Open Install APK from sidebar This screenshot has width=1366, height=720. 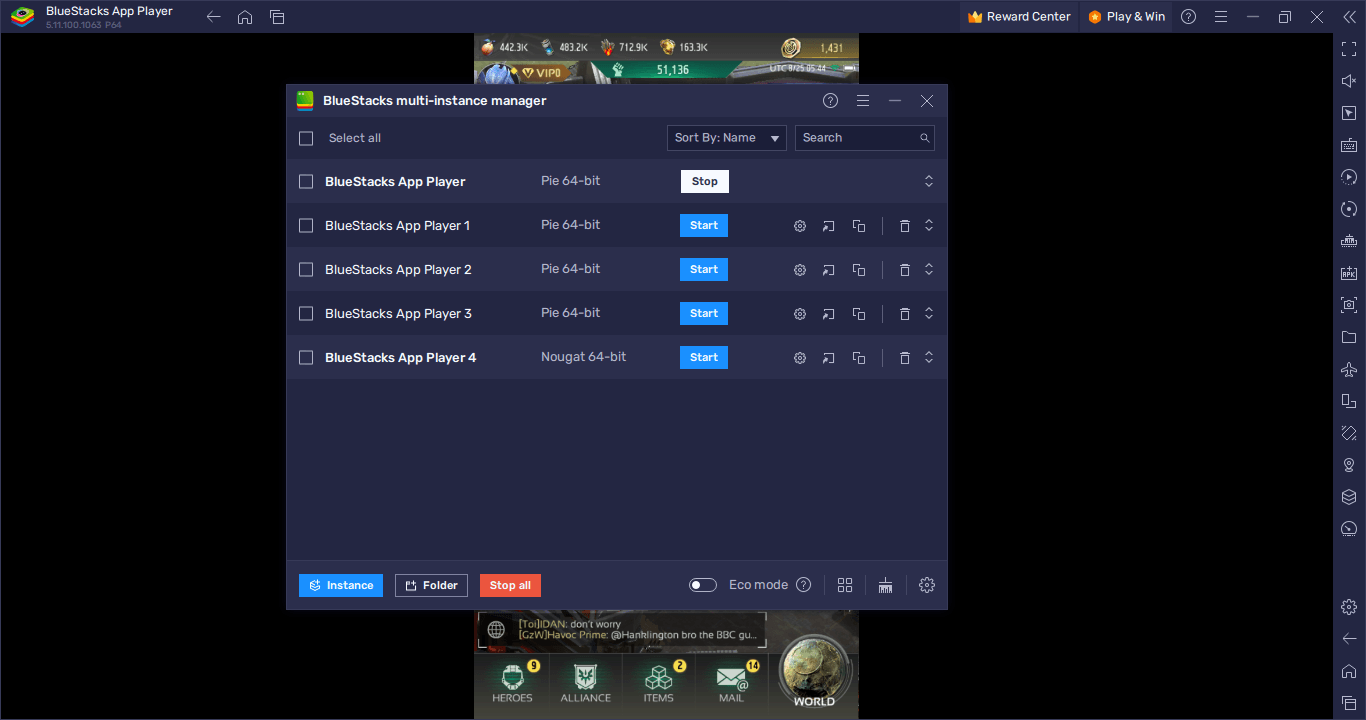pos(1349,273)
